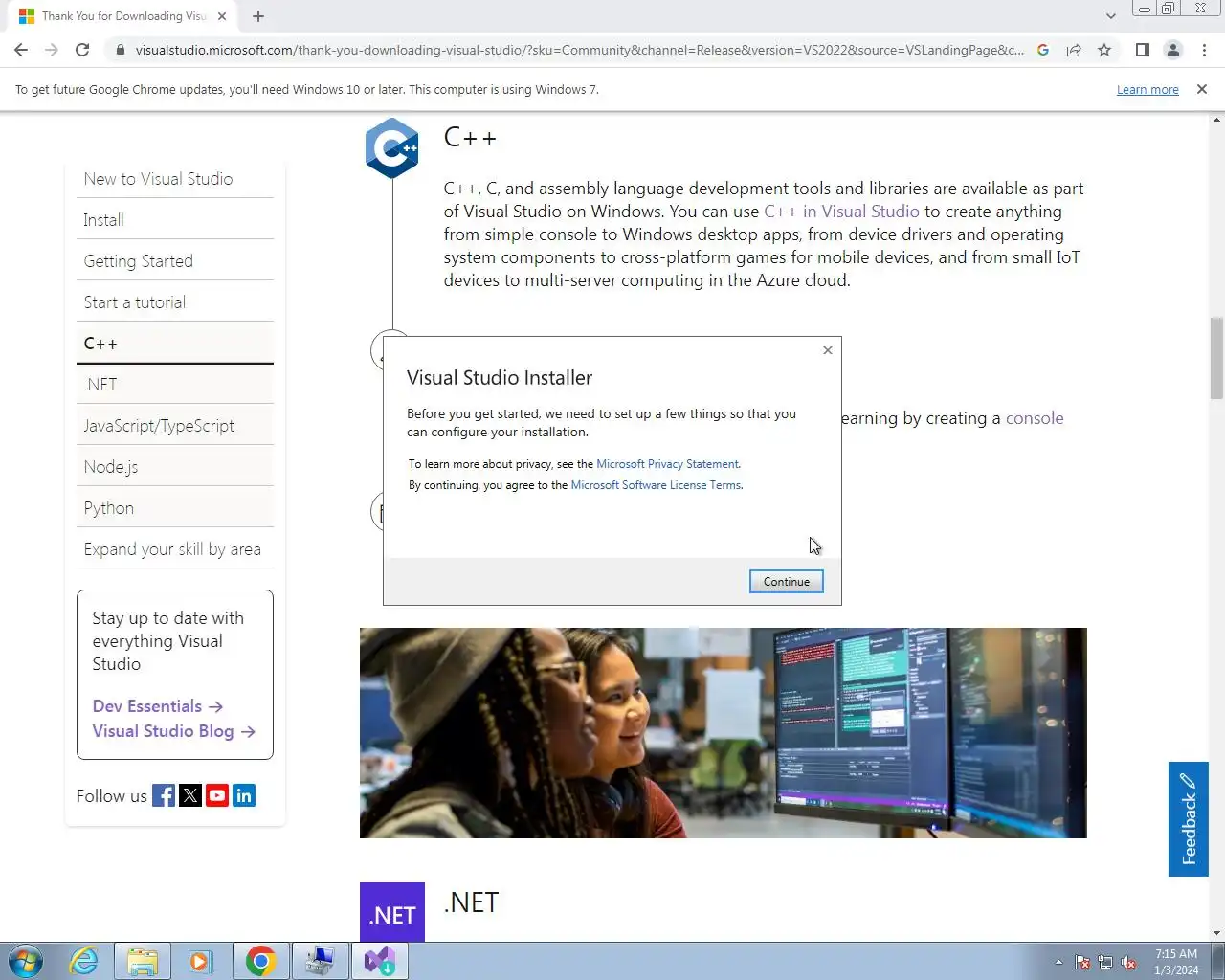Screen dimensions: 1225x980
Task: Open the LinkedIn follow icon
Action: tap(244, 795)
